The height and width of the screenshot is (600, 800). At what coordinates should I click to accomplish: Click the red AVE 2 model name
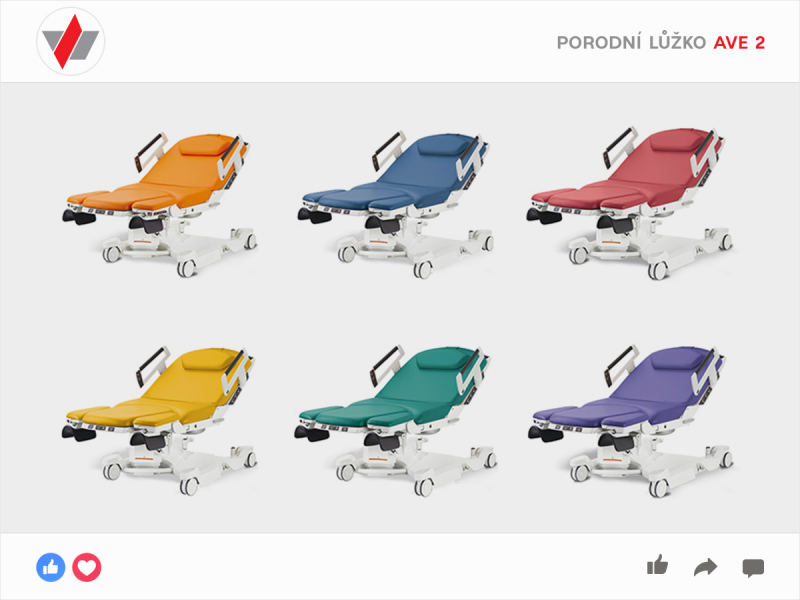pos(739,43)
